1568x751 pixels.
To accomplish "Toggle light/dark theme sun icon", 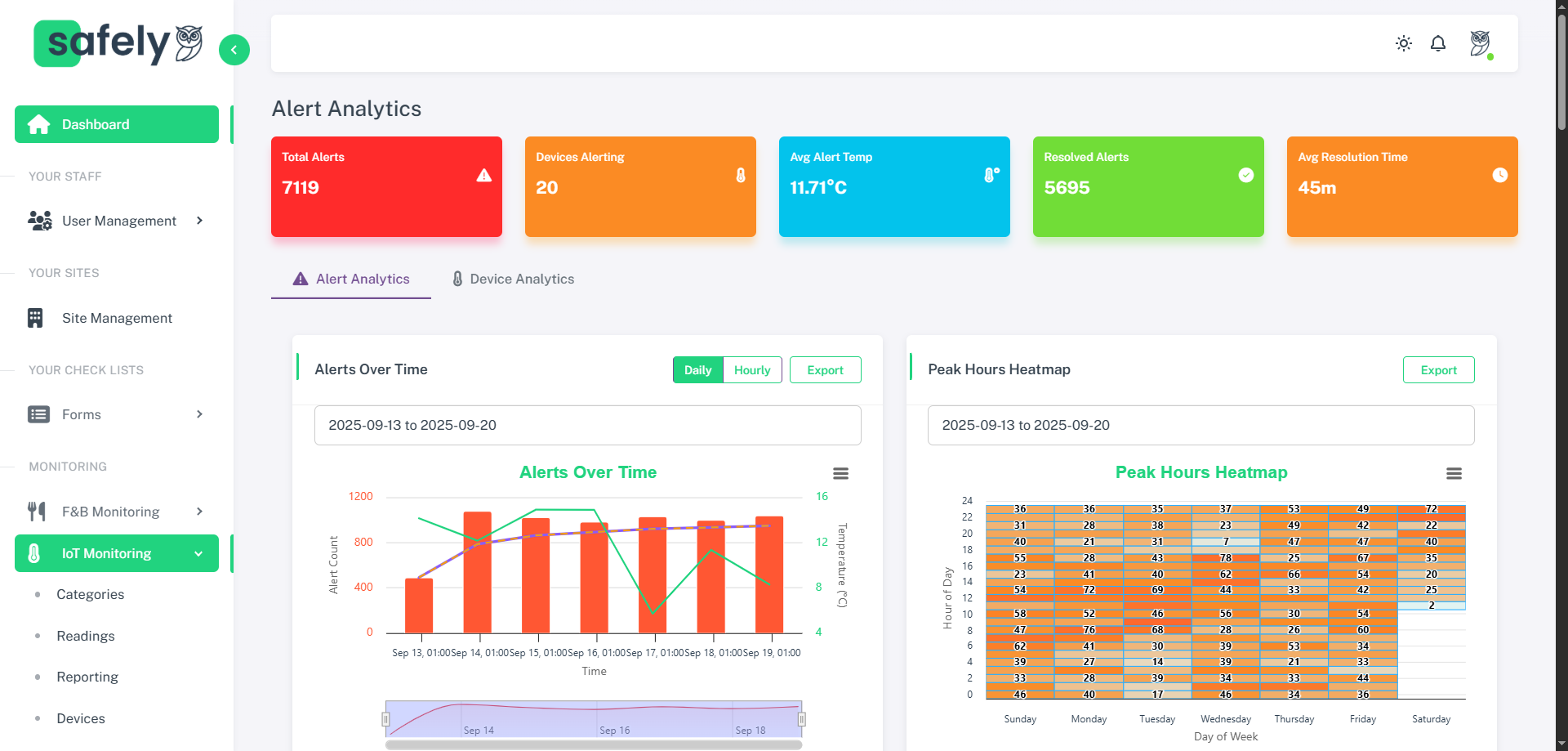I will [1403, 43].
